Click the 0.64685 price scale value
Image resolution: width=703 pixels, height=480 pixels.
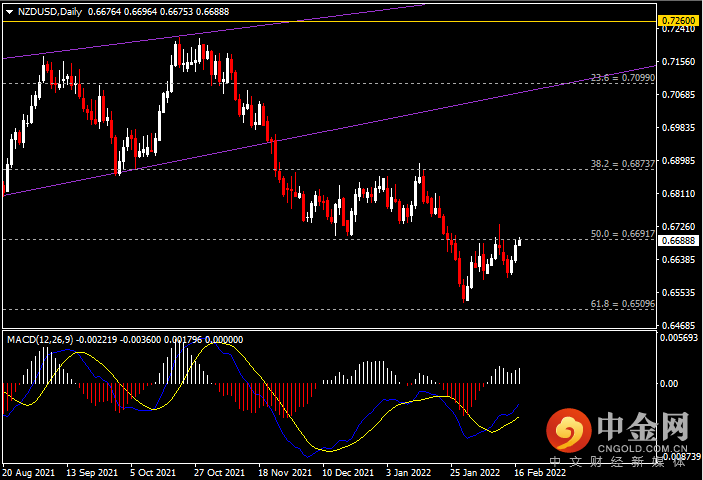tap(678, 325)
